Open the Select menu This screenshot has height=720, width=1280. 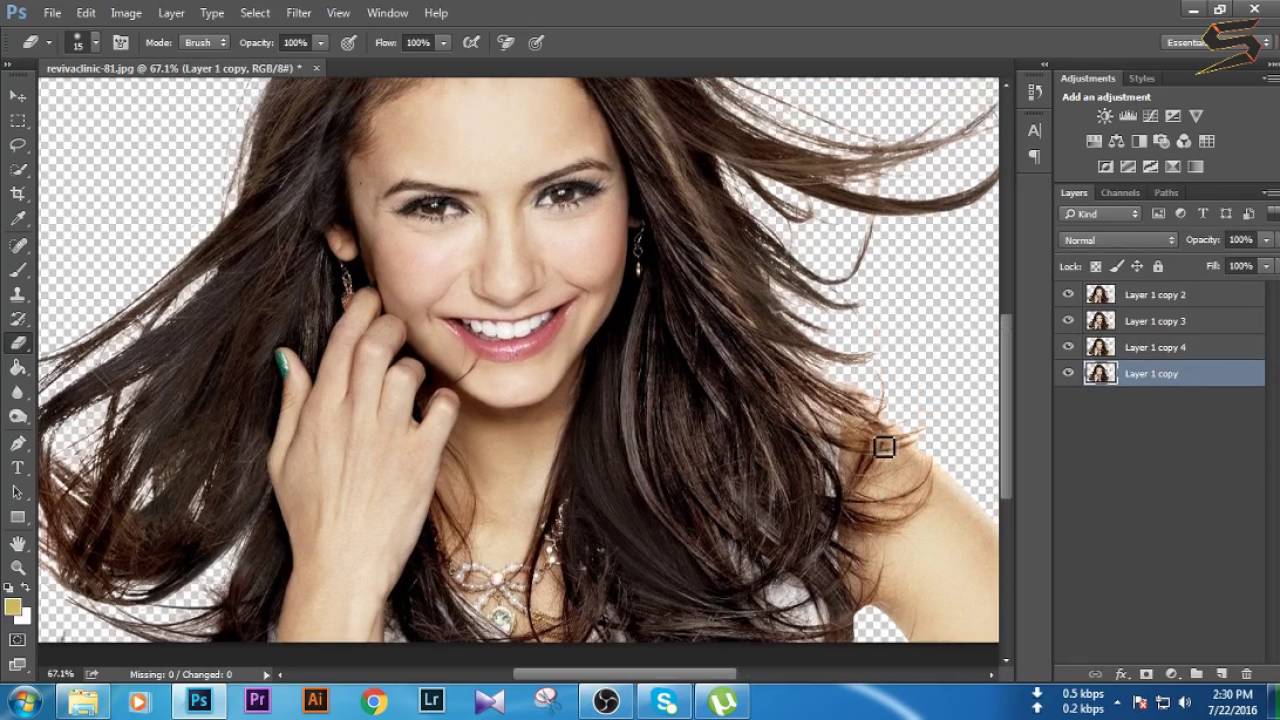(255, 13)
